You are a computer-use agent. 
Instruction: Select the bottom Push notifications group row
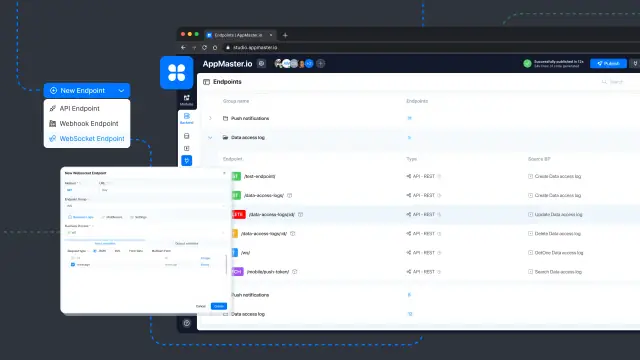pos(418,295)
